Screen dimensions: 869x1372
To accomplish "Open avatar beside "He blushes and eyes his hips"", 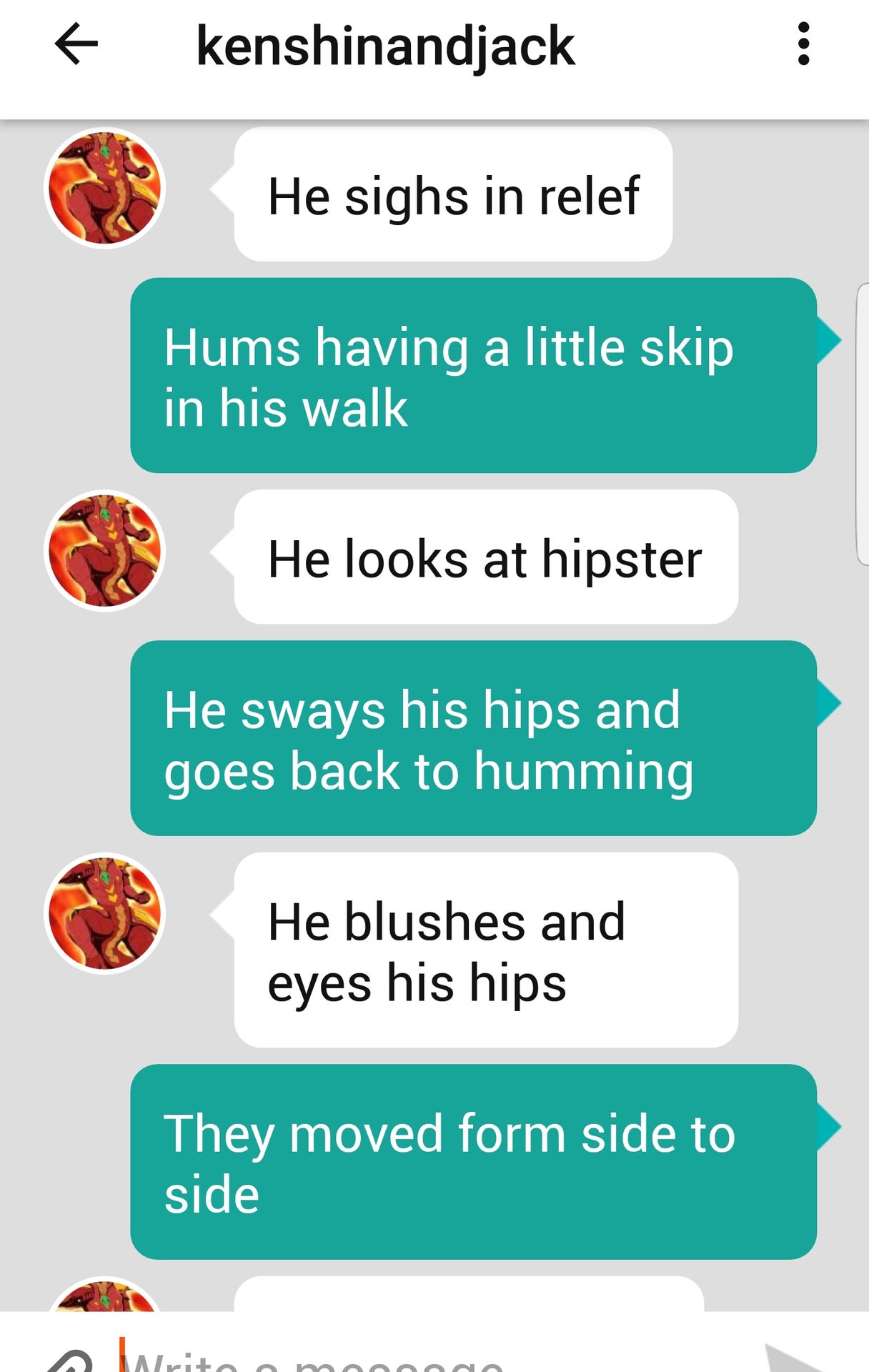I will point(104,914).
